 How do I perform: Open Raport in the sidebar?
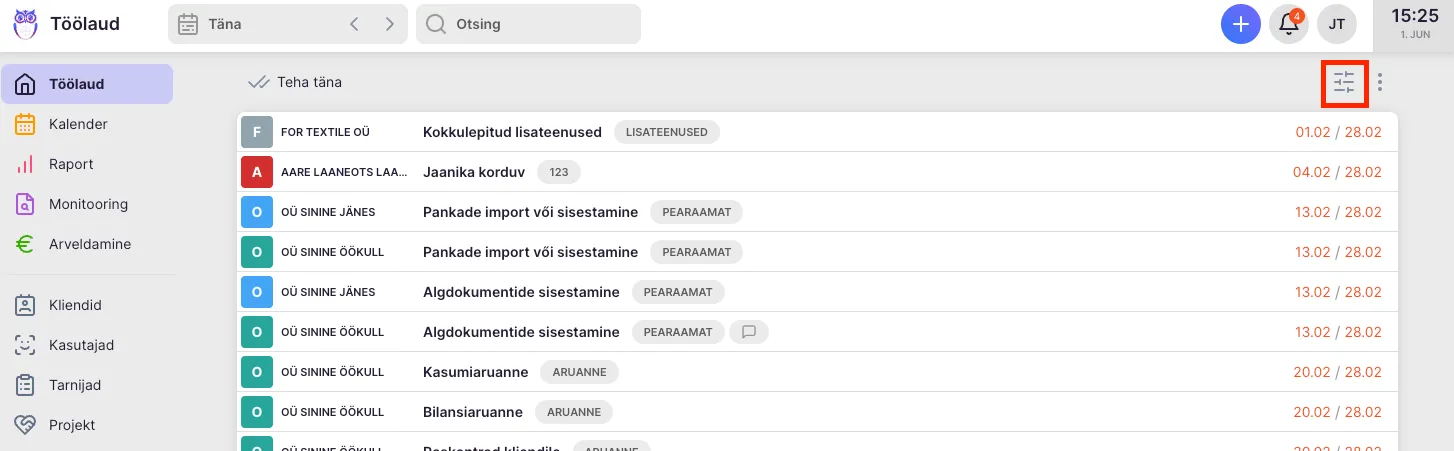pos(71,164)
